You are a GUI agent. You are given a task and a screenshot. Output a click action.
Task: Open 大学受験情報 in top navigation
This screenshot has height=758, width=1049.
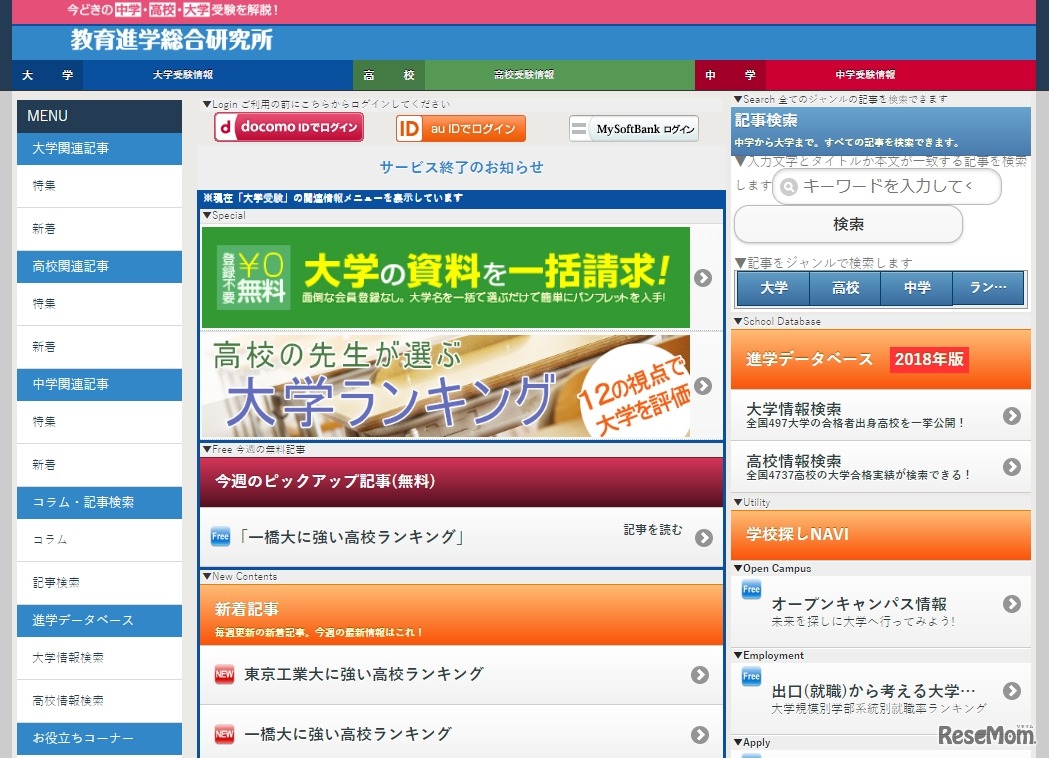183,75
